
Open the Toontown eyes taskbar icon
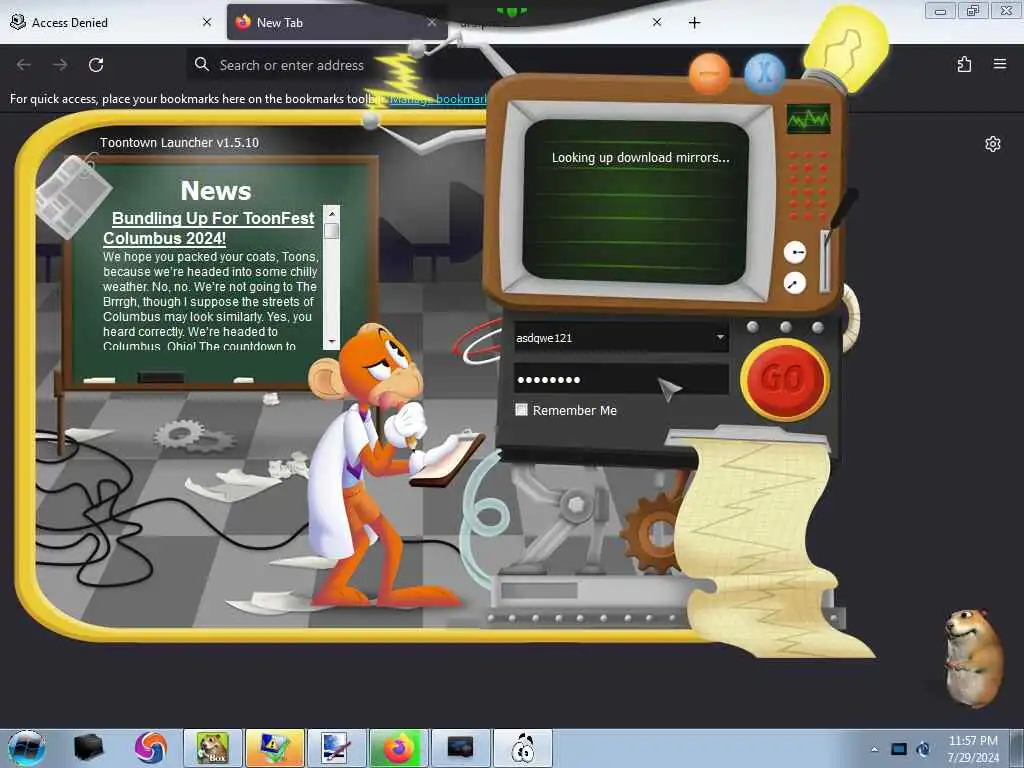click(x=522, y=748)
